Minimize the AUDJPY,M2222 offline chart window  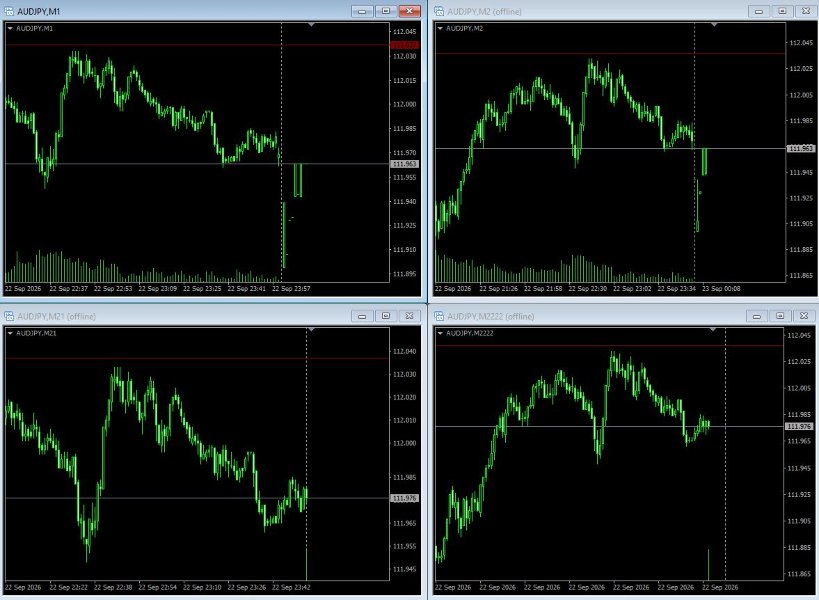tap(756, 316)
